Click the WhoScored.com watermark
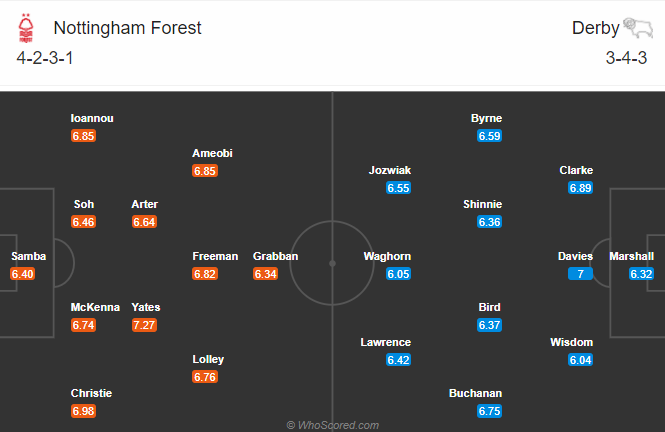665x432 pixels. pos(332,425)
